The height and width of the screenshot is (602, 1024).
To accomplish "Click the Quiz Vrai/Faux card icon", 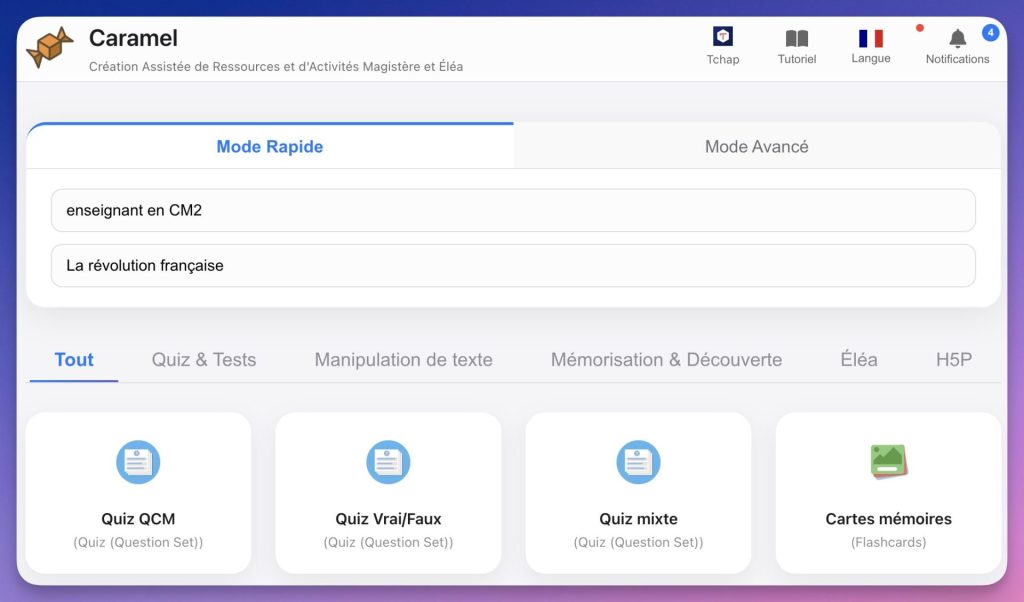I will pos(388,462).
